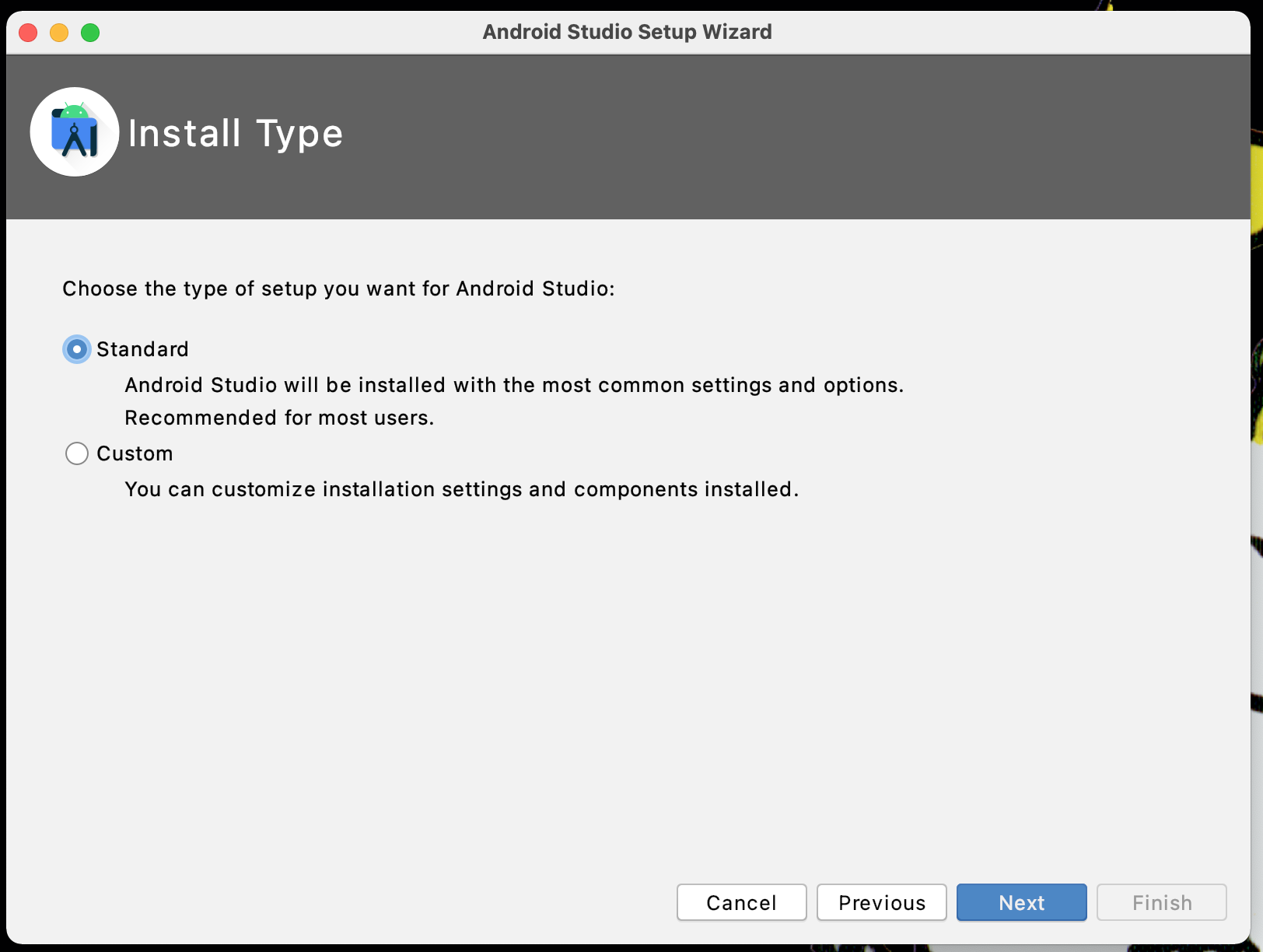Choose the Custom radio button
This screenshot has width=1263, height=952.
click(x=76, y=453)
